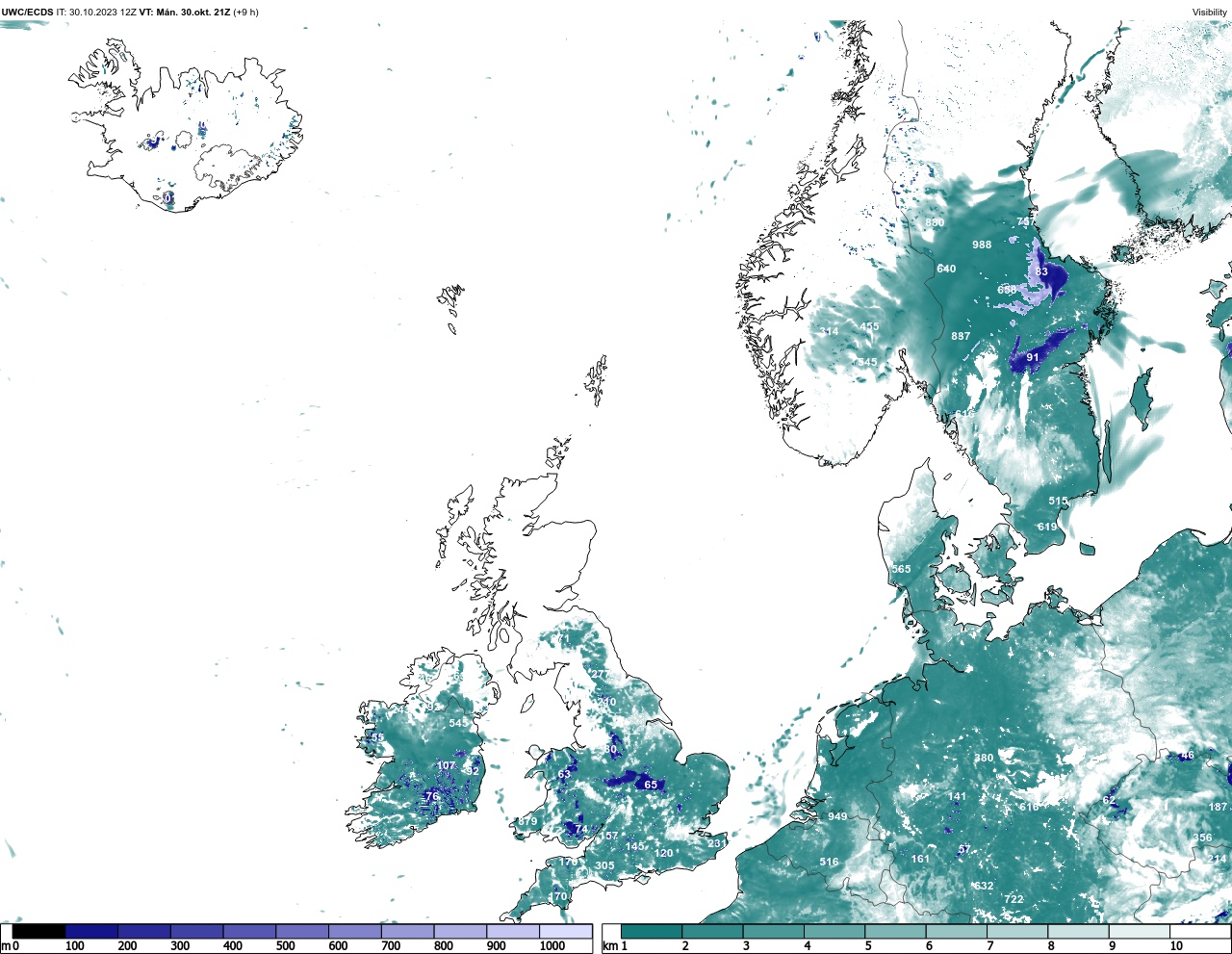Click the 380 value over Germany

984,758
